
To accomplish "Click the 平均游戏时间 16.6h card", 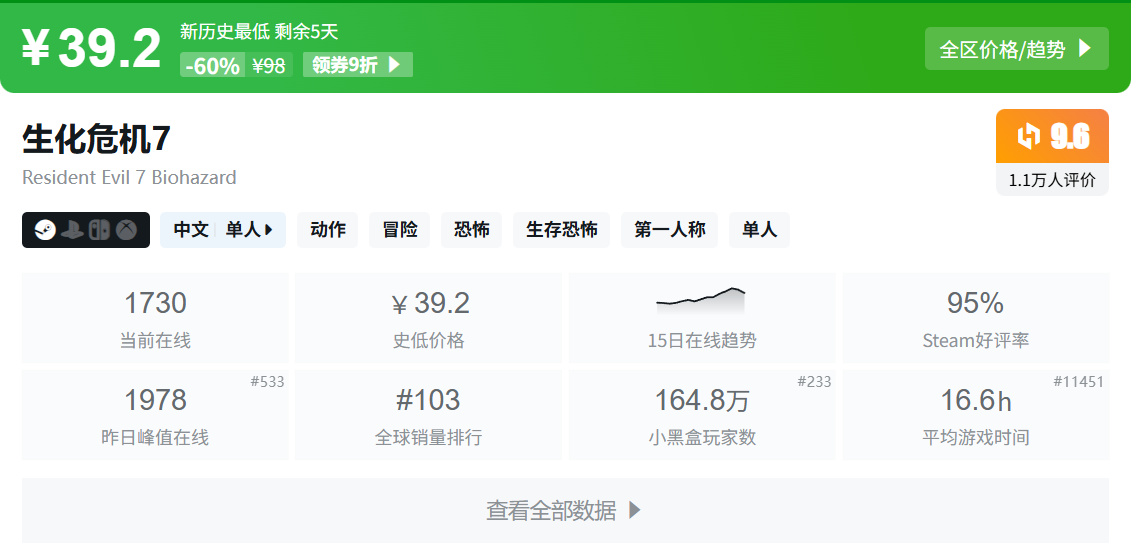I will (976, 415).
